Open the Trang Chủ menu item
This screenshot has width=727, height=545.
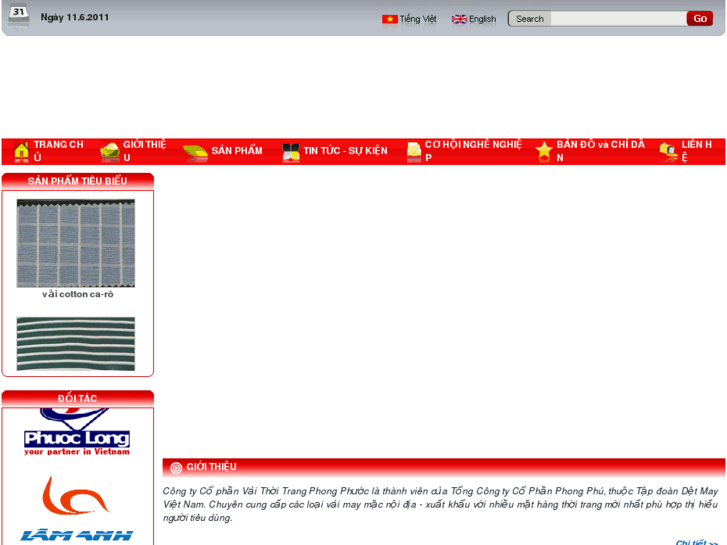click(59, 151)
